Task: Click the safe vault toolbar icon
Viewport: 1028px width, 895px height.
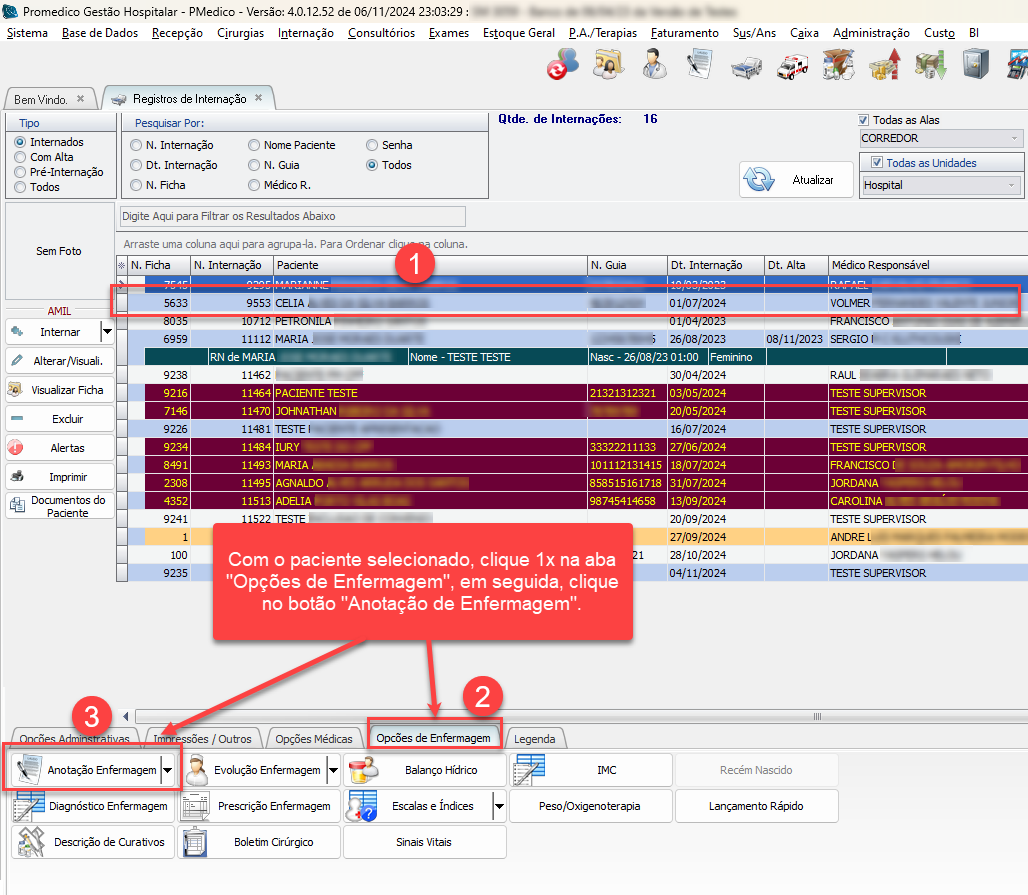Action: click(975, 65)
